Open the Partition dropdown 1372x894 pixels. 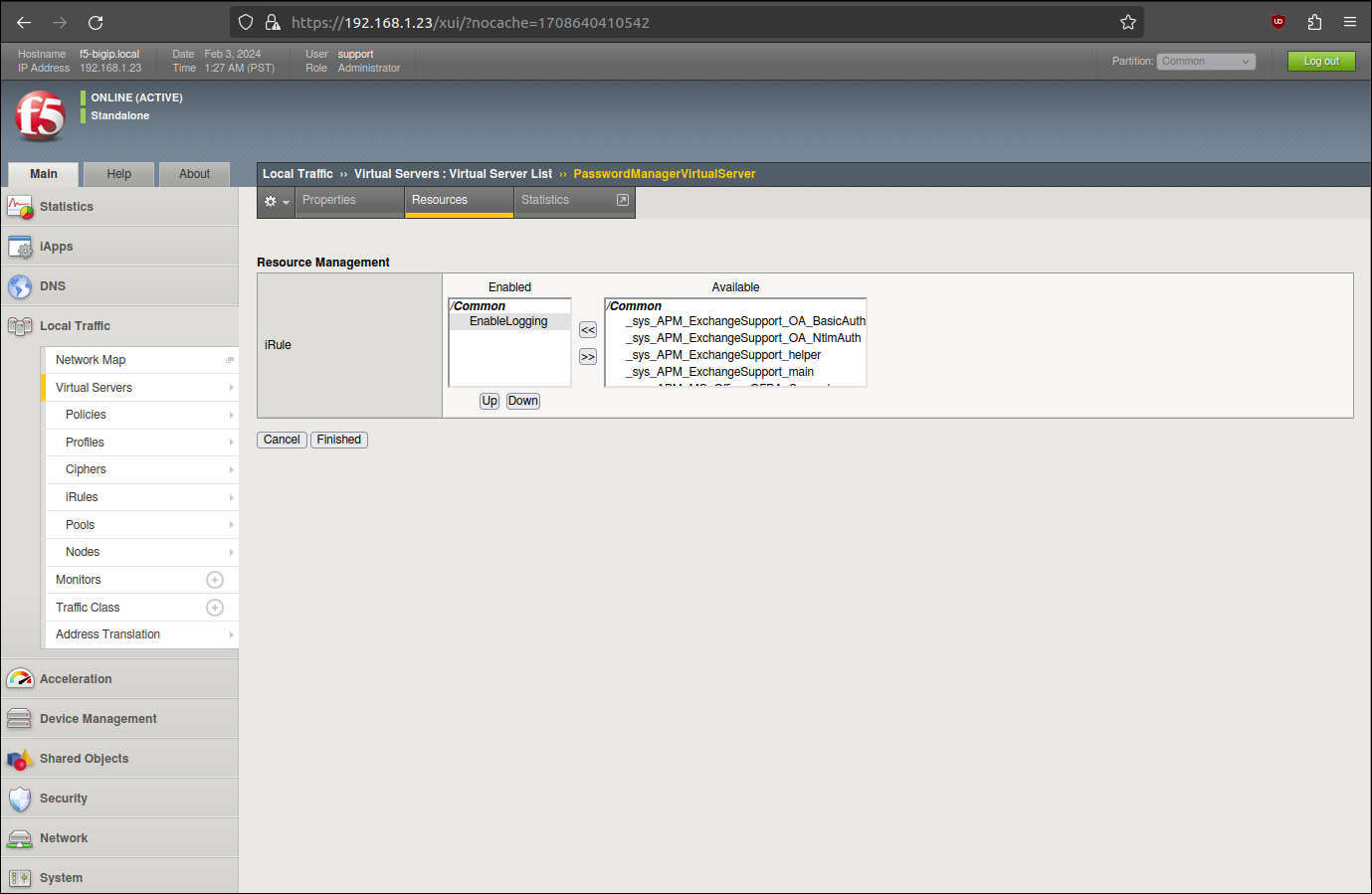[x=1206, y=62]
